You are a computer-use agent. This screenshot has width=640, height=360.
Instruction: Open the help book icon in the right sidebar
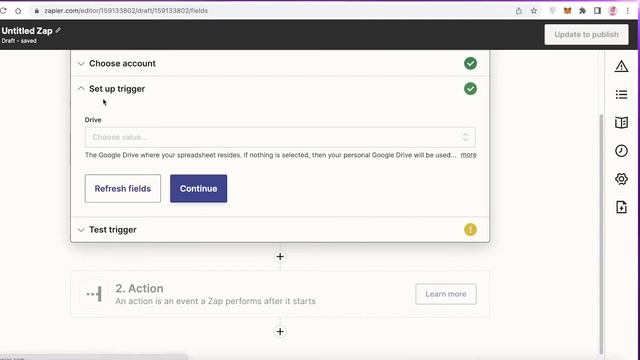click(621, 122)
